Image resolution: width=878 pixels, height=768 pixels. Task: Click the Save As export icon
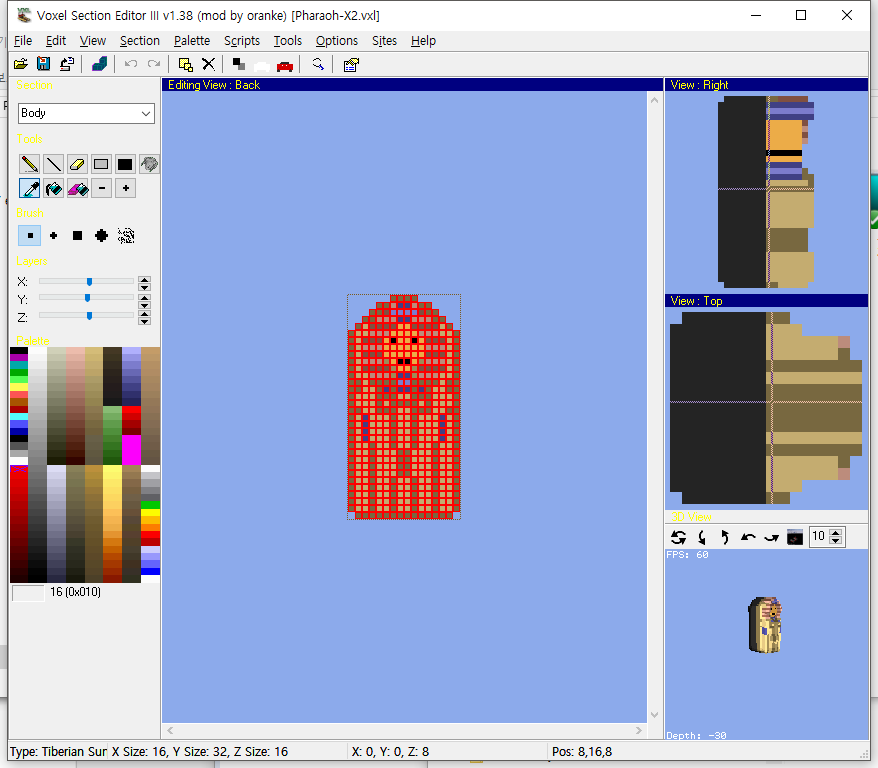(67, 64)
